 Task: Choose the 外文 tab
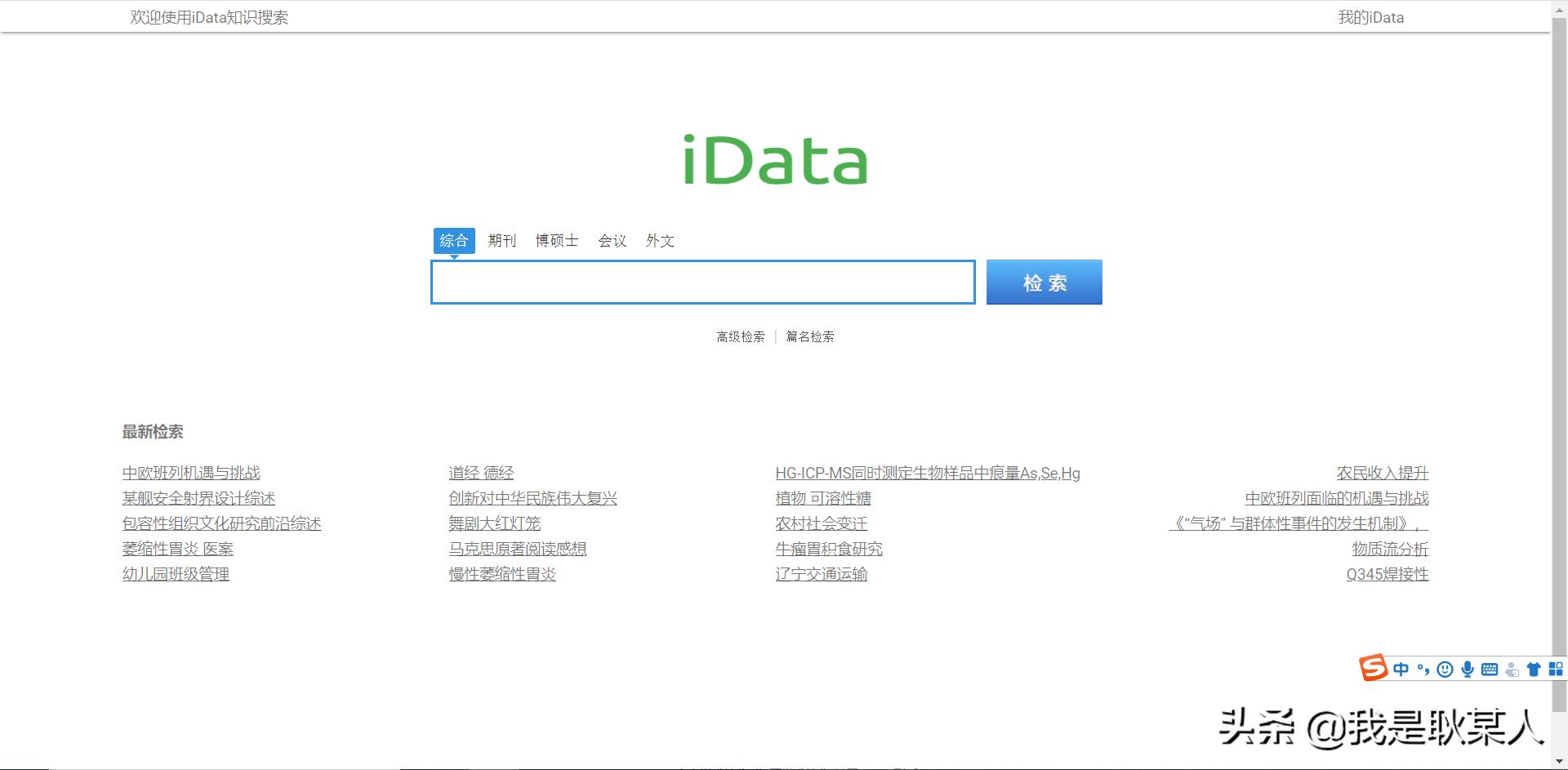[660, 241]
